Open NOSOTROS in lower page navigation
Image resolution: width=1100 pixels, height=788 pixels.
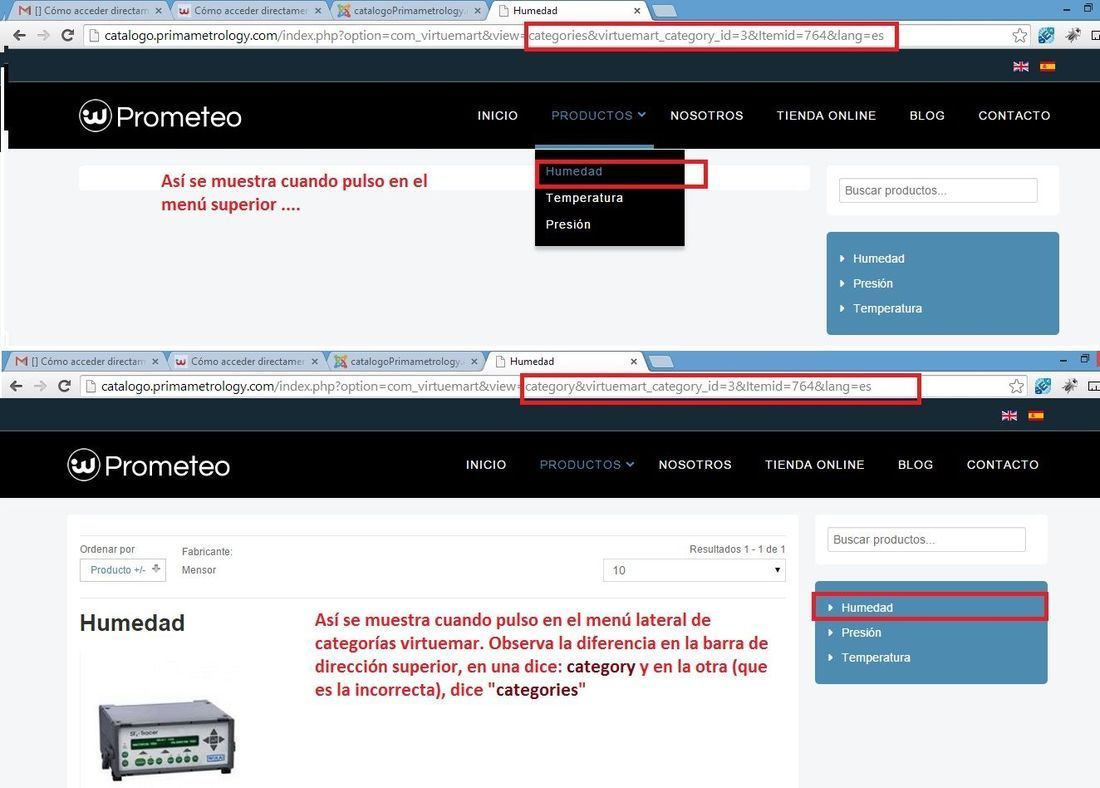(695, 465)
